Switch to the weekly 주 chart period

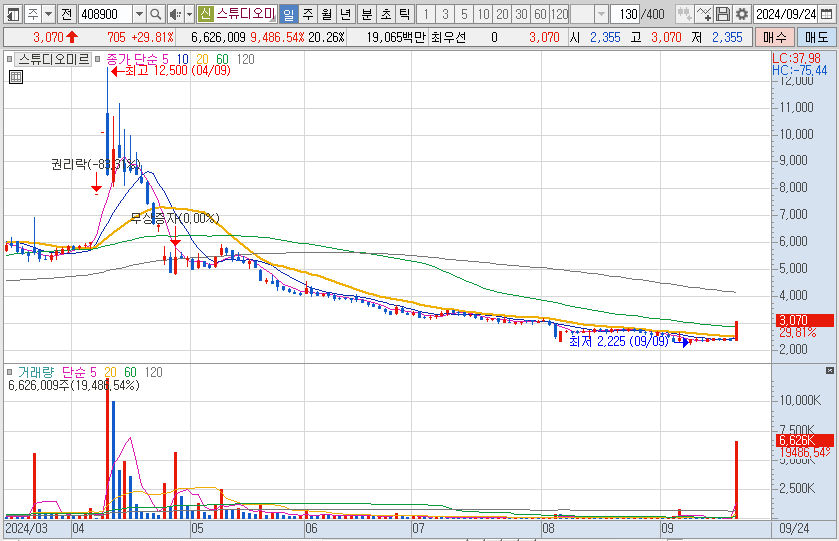[308, 14]
